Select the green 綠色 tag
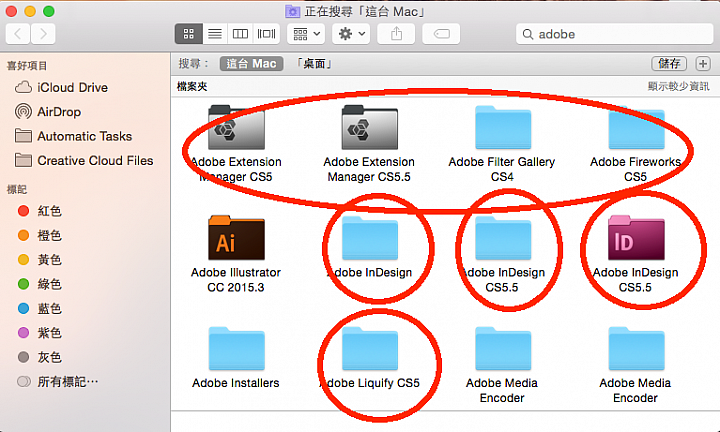This screenshot has width=720, height=432. (x=39, y=284)
